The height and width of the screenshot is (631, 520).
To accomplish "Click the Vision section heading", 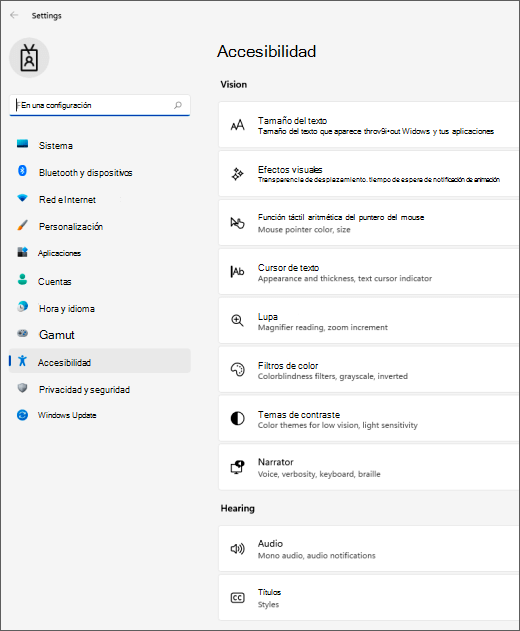I will coord(234,85).
